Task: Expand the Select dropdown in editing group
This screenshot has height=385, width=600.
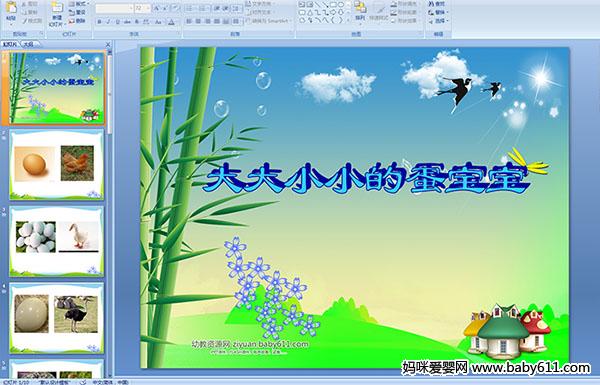Action: click(x=439, y=21)
